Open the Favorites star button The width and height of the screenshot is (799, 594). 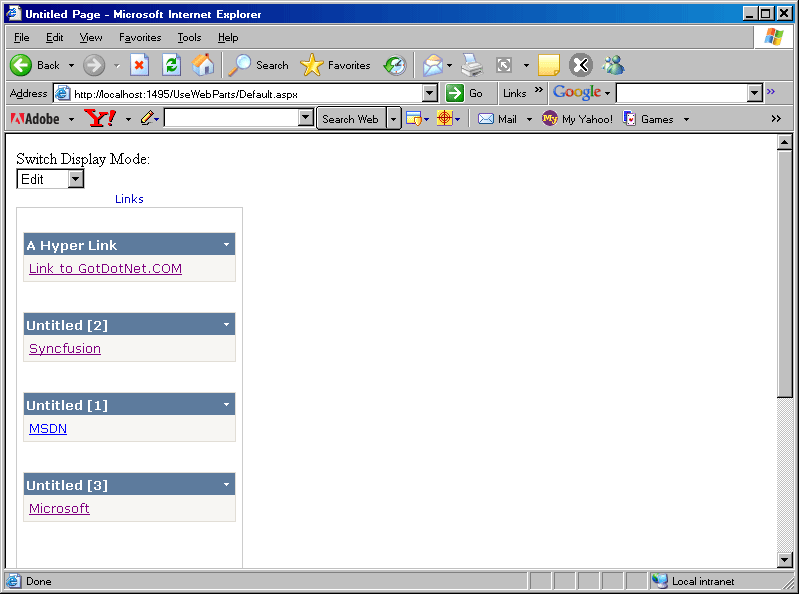pyautogui.click(x=335, y=65)
